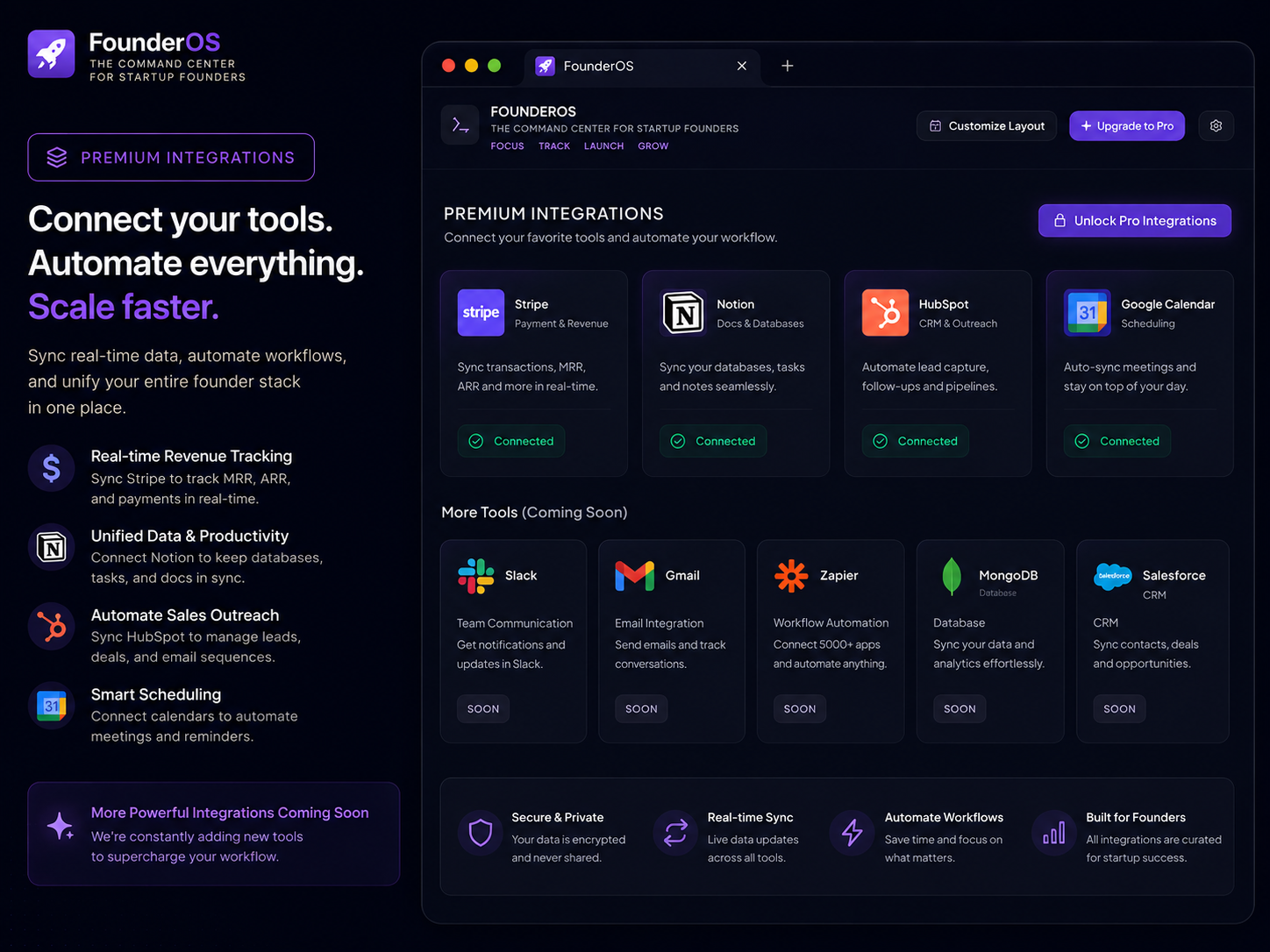Select the FounderOS browser tab
1270x952 pixels.
click(643, 66)
